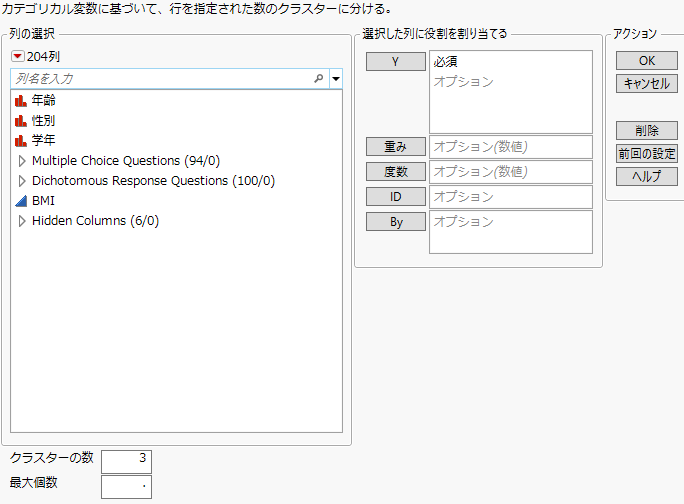The image size is (684, 504).
Task: Expand the Hidden Columns group
Action: (x=22, y=221)
